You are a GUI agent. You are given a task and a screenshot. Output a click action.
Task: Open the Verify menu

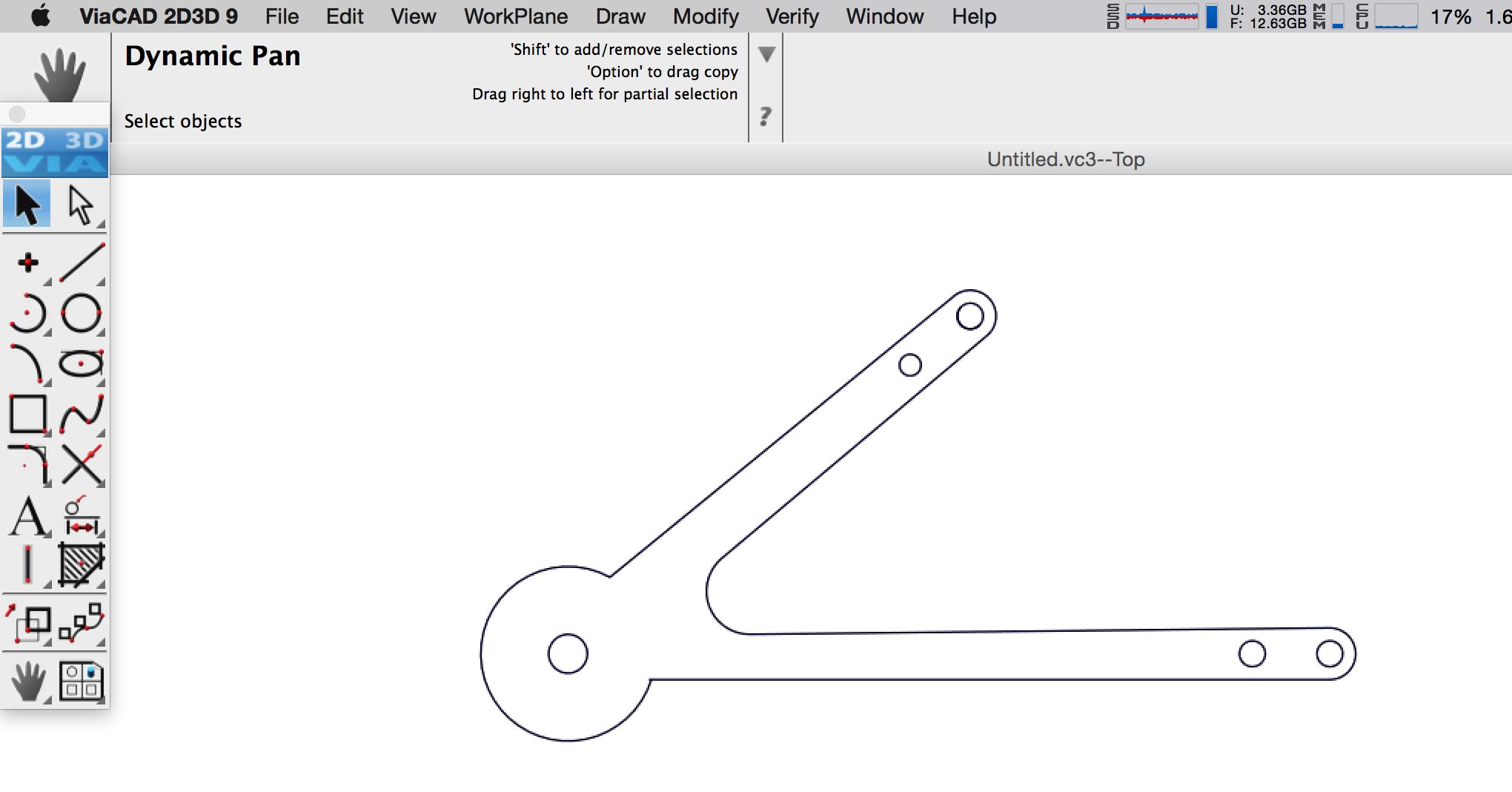tap(792, 16)
